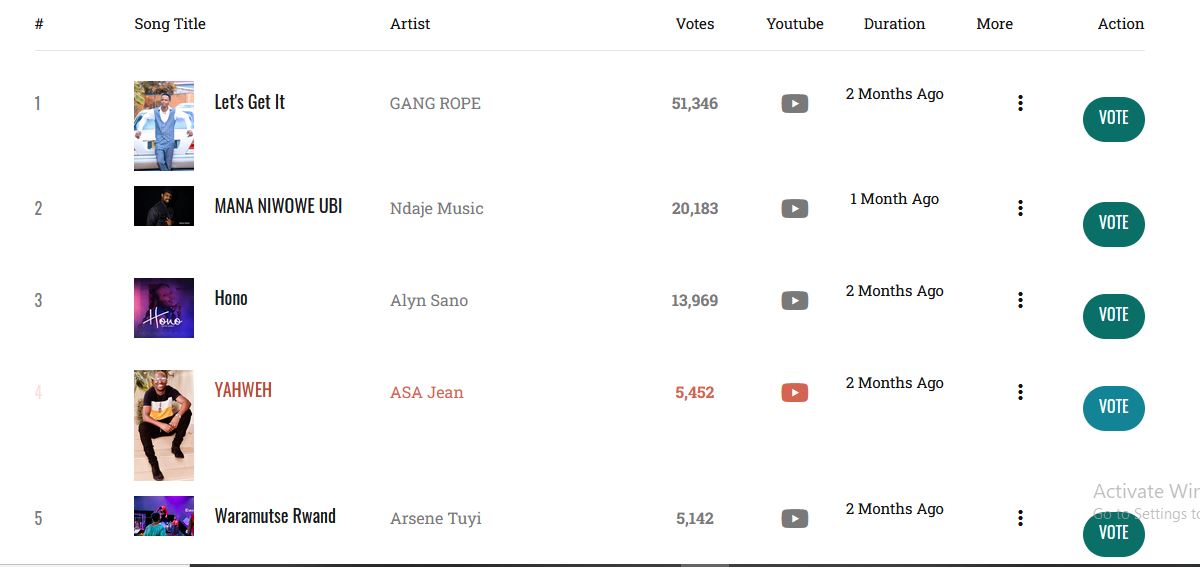This screenshot has height=567, width=1200.
Task: Show more options menu for Hono
Action: [1020, 300]
